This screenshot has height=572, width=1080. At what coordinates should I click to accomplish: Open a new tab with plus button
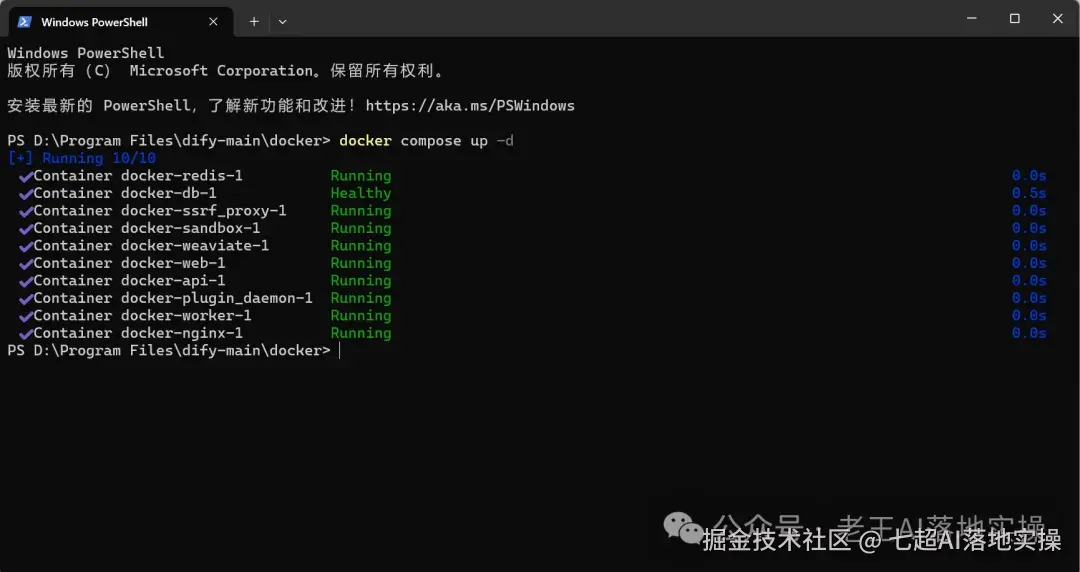254,21
